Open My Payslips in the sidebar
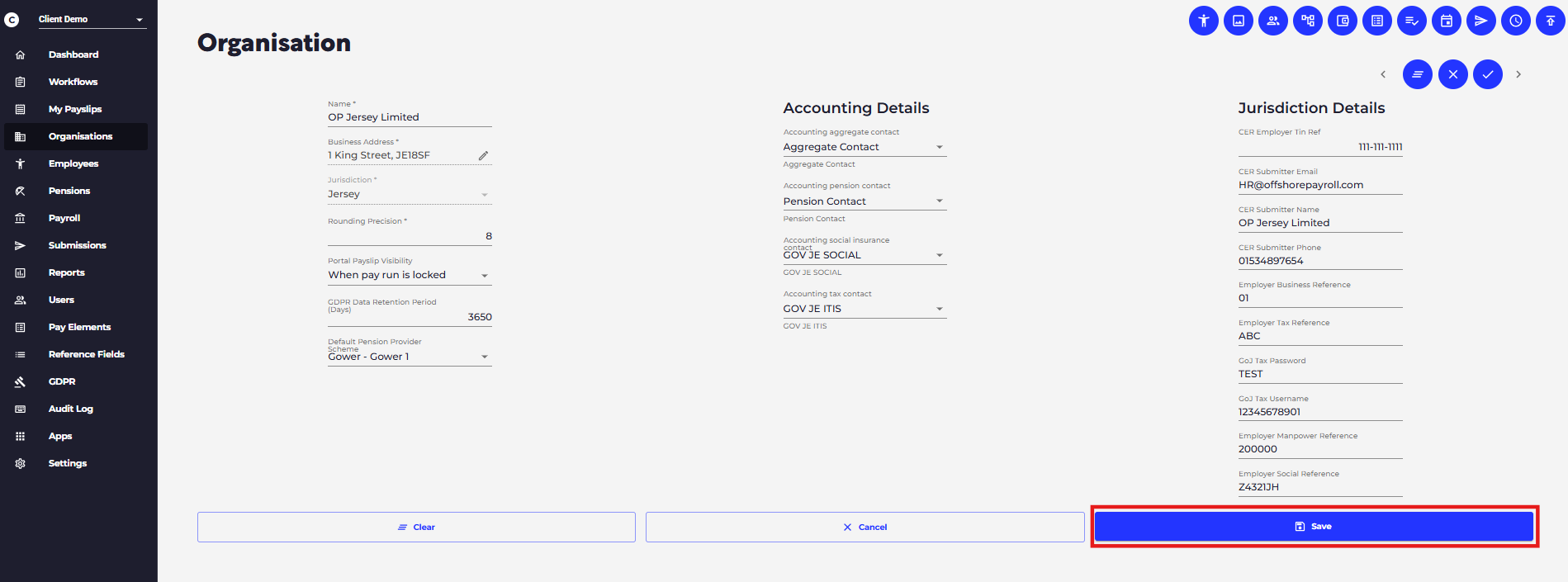The height and width of the screenshot is (582, 1568). (76, 109)
